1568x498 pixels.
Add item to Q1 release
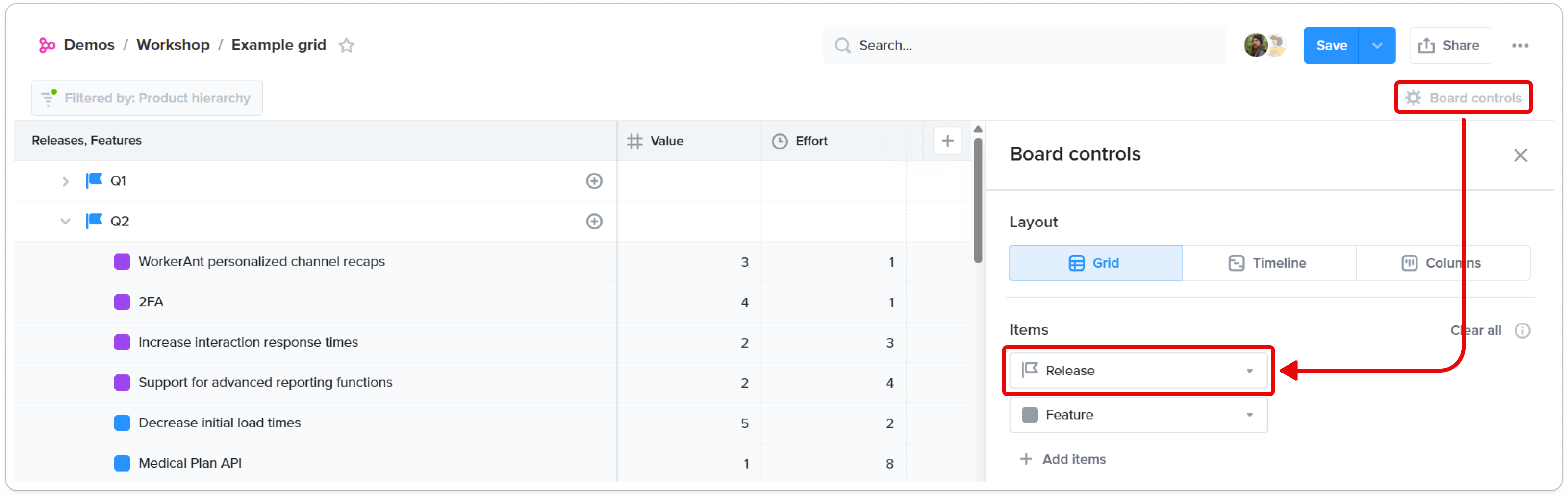(x=594, y=181)
